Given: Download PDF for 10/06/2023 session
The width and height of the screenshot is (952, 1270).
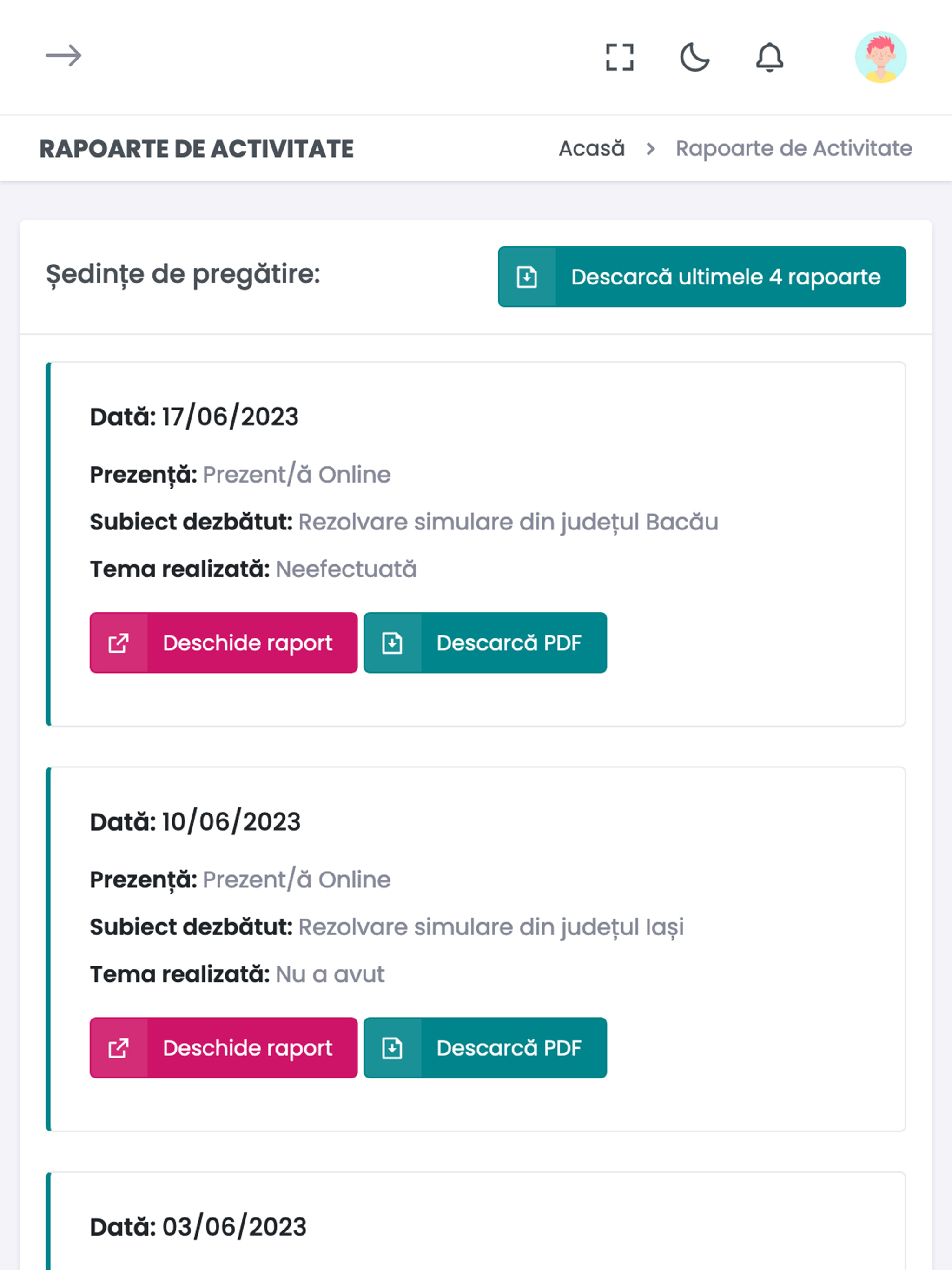Looking at the screenshot, I should (x=485, y=1048).
